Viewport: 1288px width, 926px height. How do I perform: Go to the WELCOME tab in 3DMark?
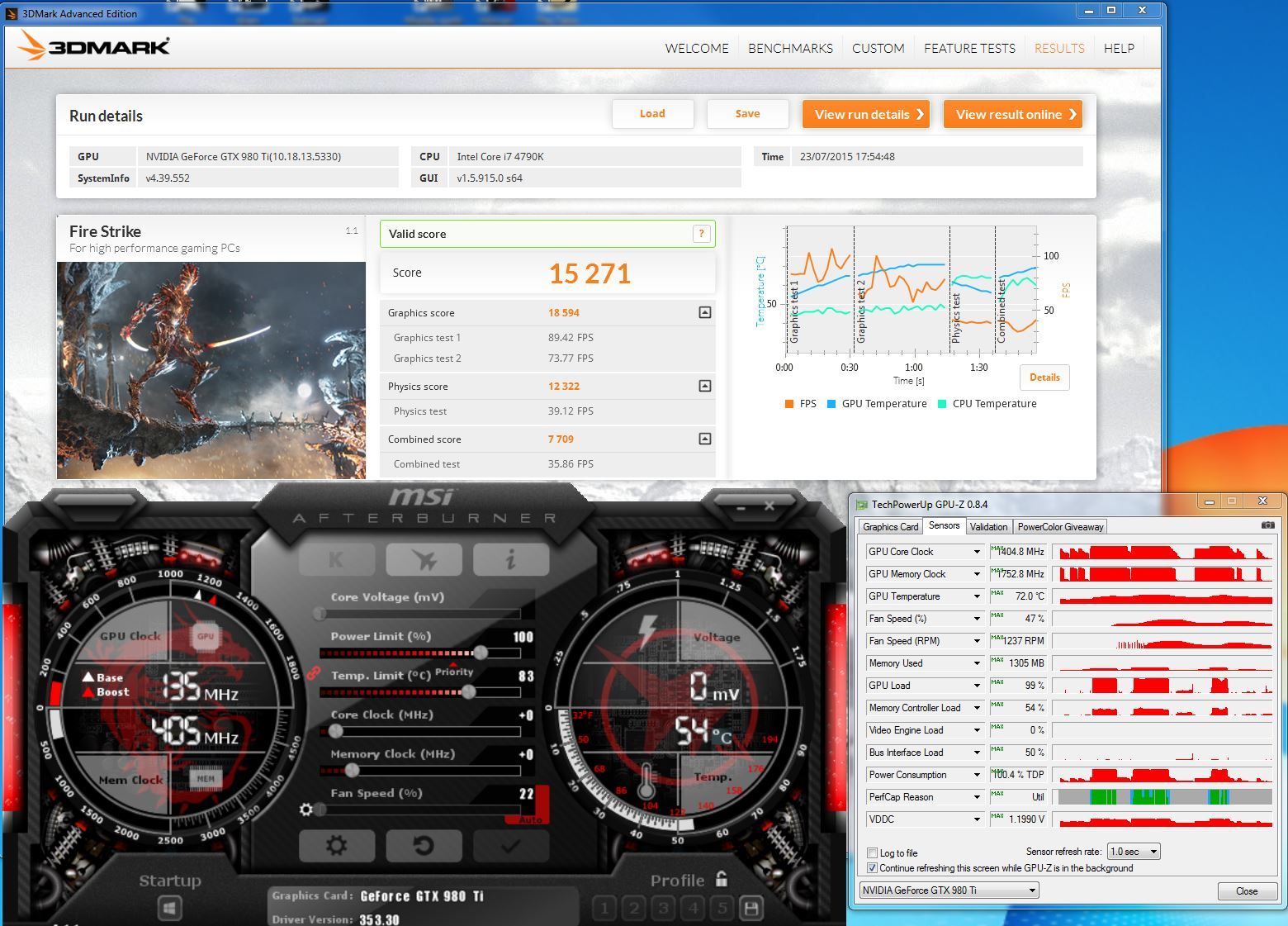697,49
